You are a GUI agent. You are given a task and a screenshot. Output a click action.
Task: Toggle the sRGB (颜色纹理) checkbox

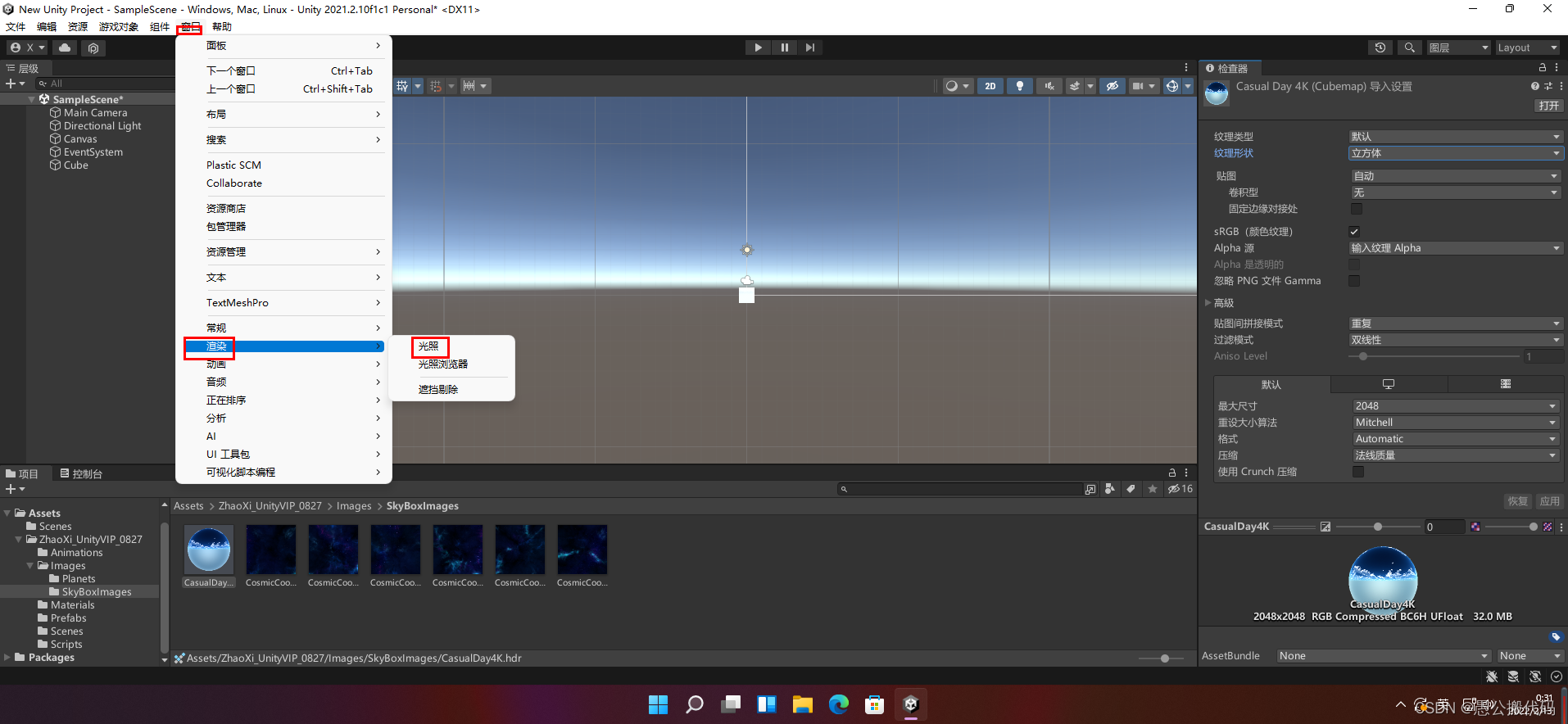(1354, 232)
